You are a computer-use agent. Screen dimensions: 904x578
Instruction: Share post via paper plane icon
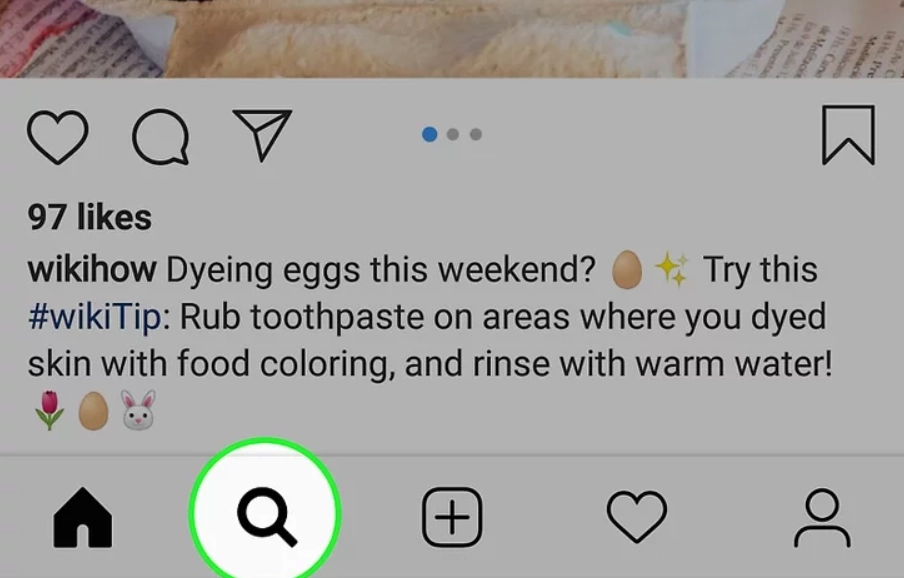(x=262, y=135)
